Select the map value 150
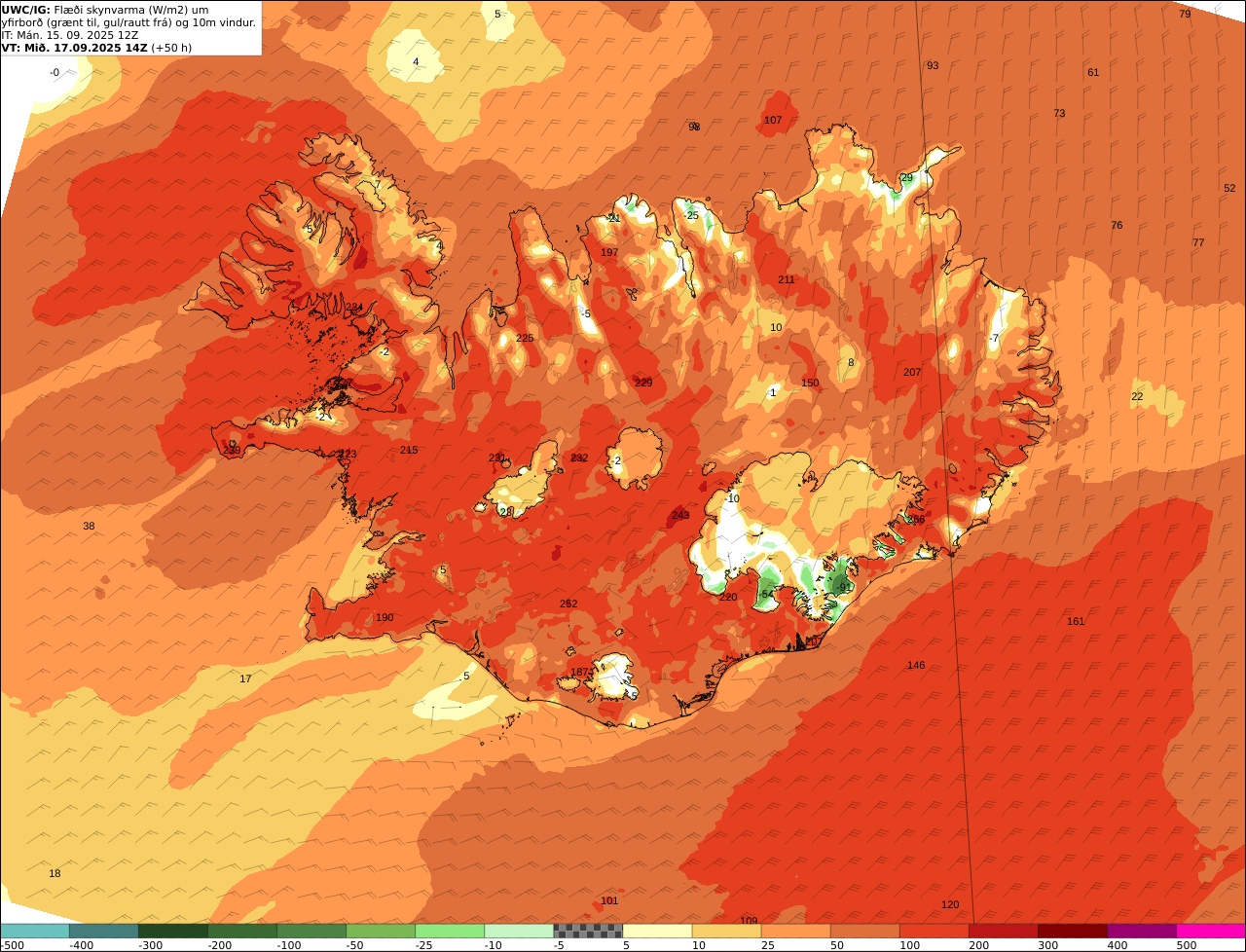The width and height of the screenshot is (1246, 952). (810, 384)
